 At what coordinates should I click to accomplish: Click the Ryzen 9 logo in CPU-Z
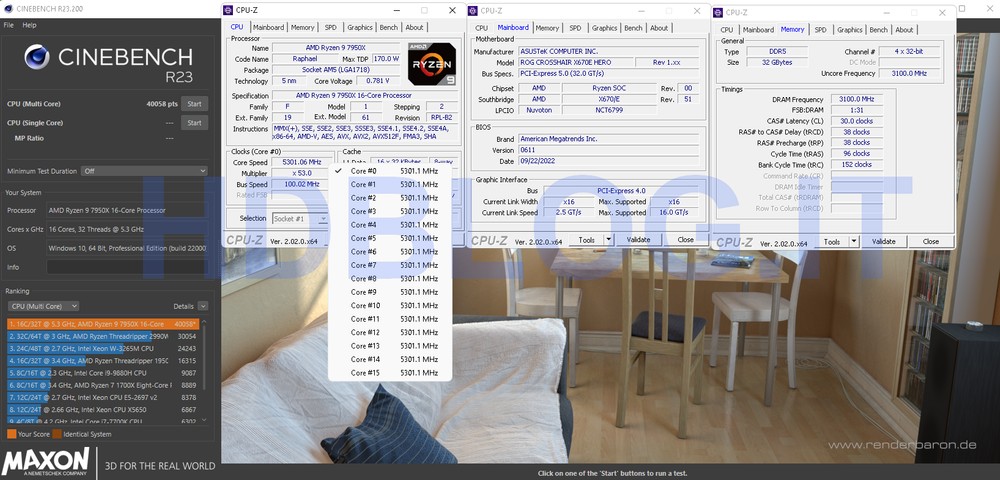click(x=432, y=64)
